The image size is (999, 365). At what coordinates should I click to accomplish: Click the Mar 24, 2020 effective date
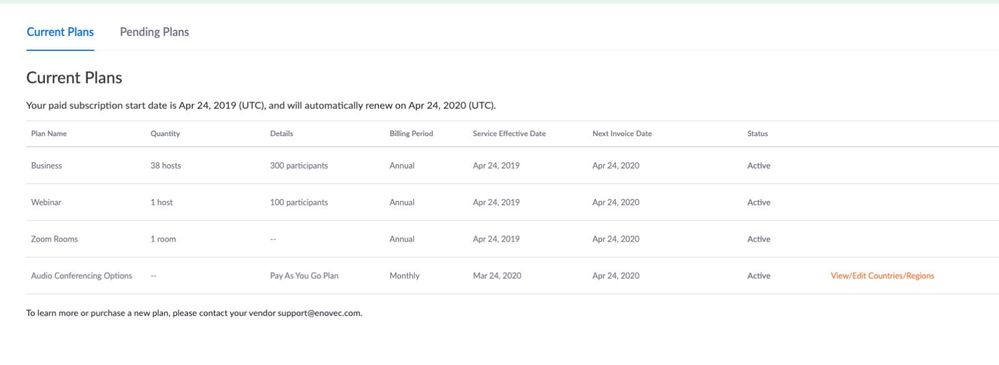point(497,276)
